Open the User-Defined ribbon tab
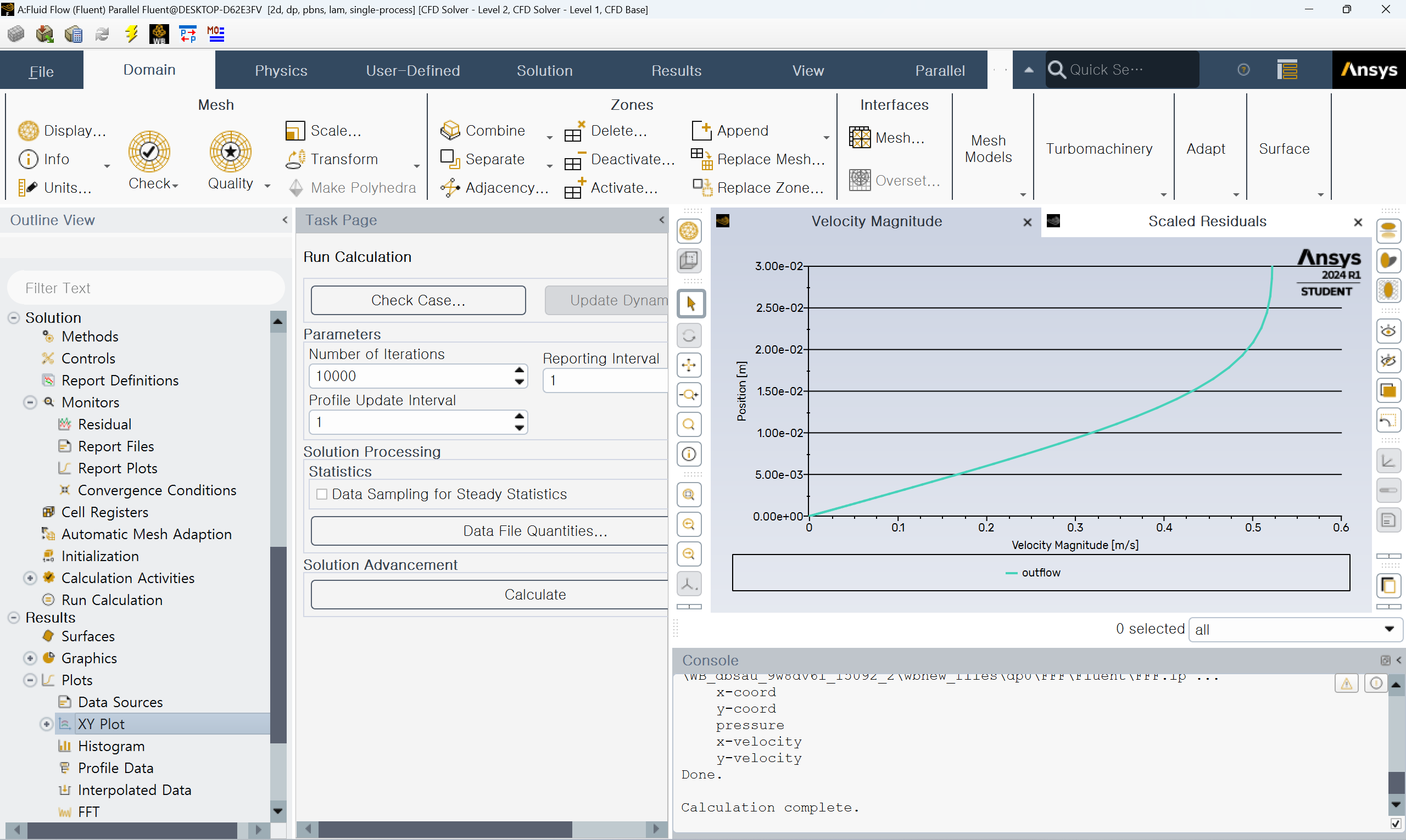The height and width of the screenshot is (840, 1406). (x=413, y=71)
